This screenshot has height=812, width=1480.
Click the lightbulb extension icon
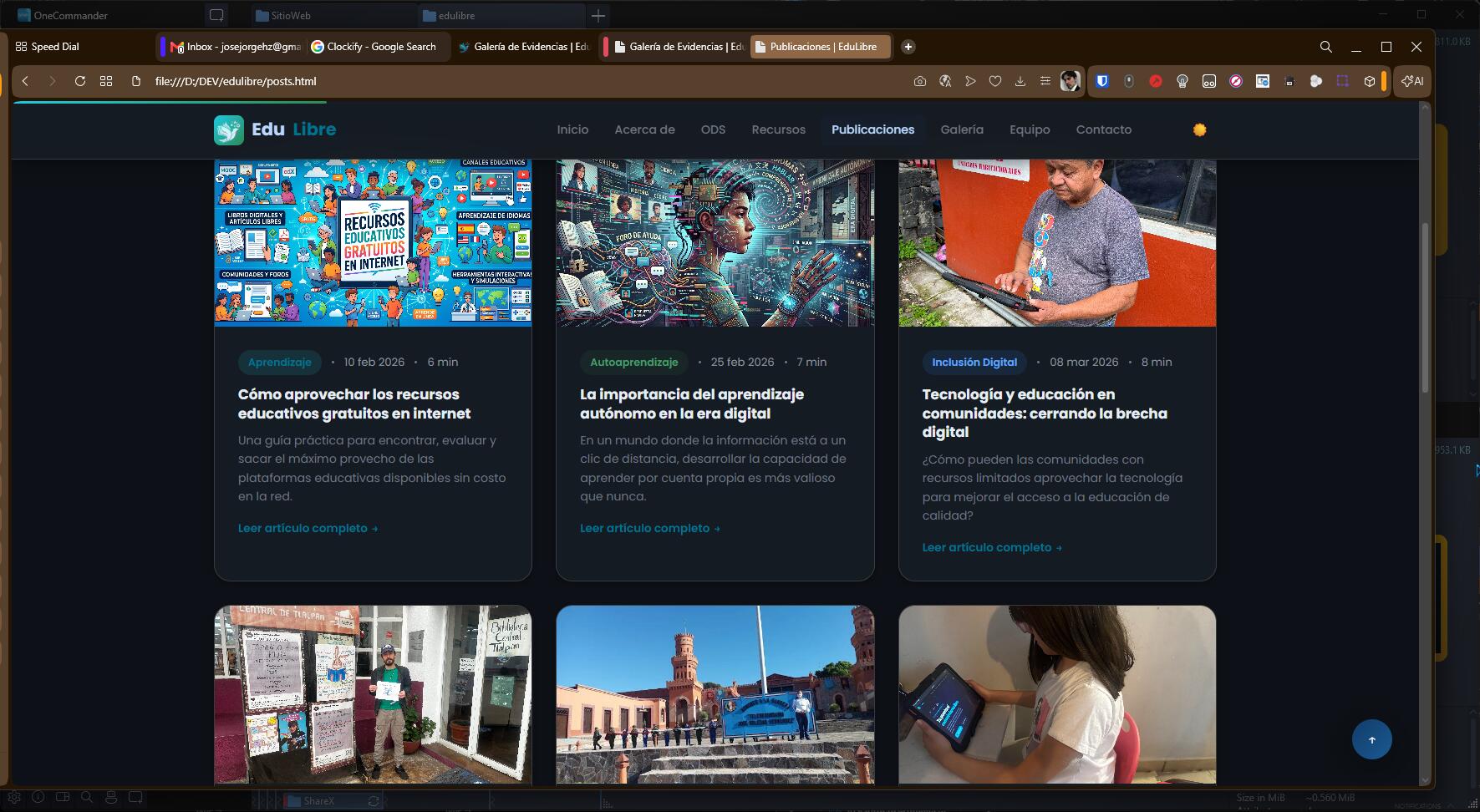pyautogui.click(x=1182, y=81)
